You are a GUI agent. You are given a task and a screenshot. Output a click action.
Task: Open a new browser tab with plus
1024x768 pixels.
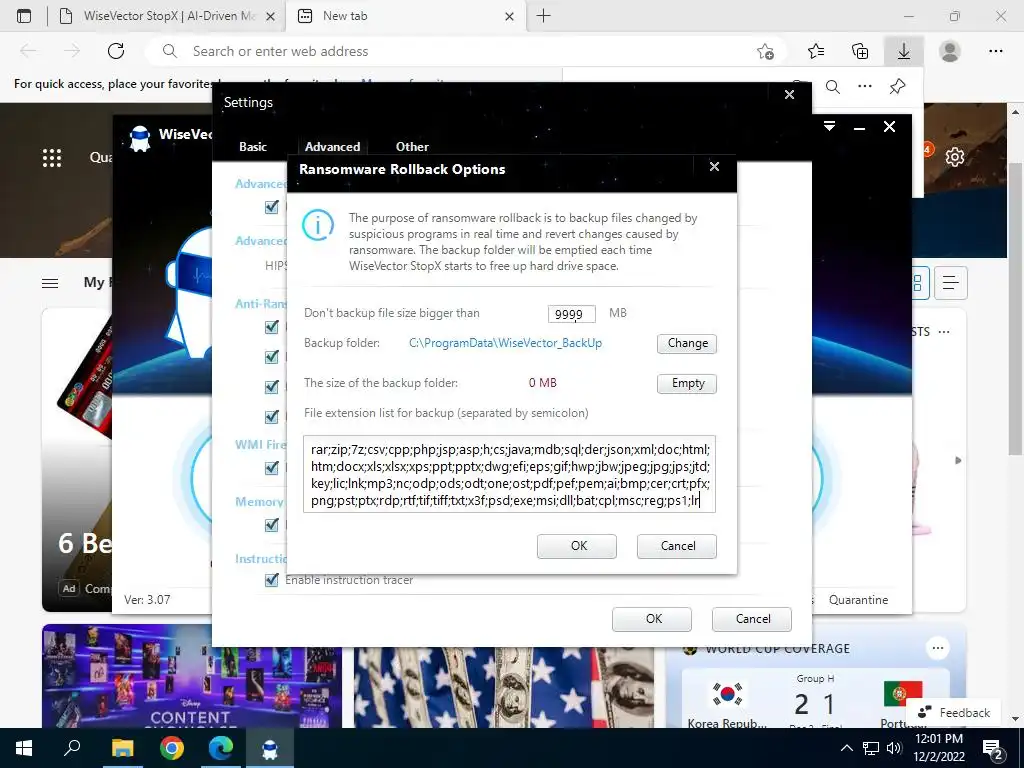pyautogui.click(x=543, y=16)
